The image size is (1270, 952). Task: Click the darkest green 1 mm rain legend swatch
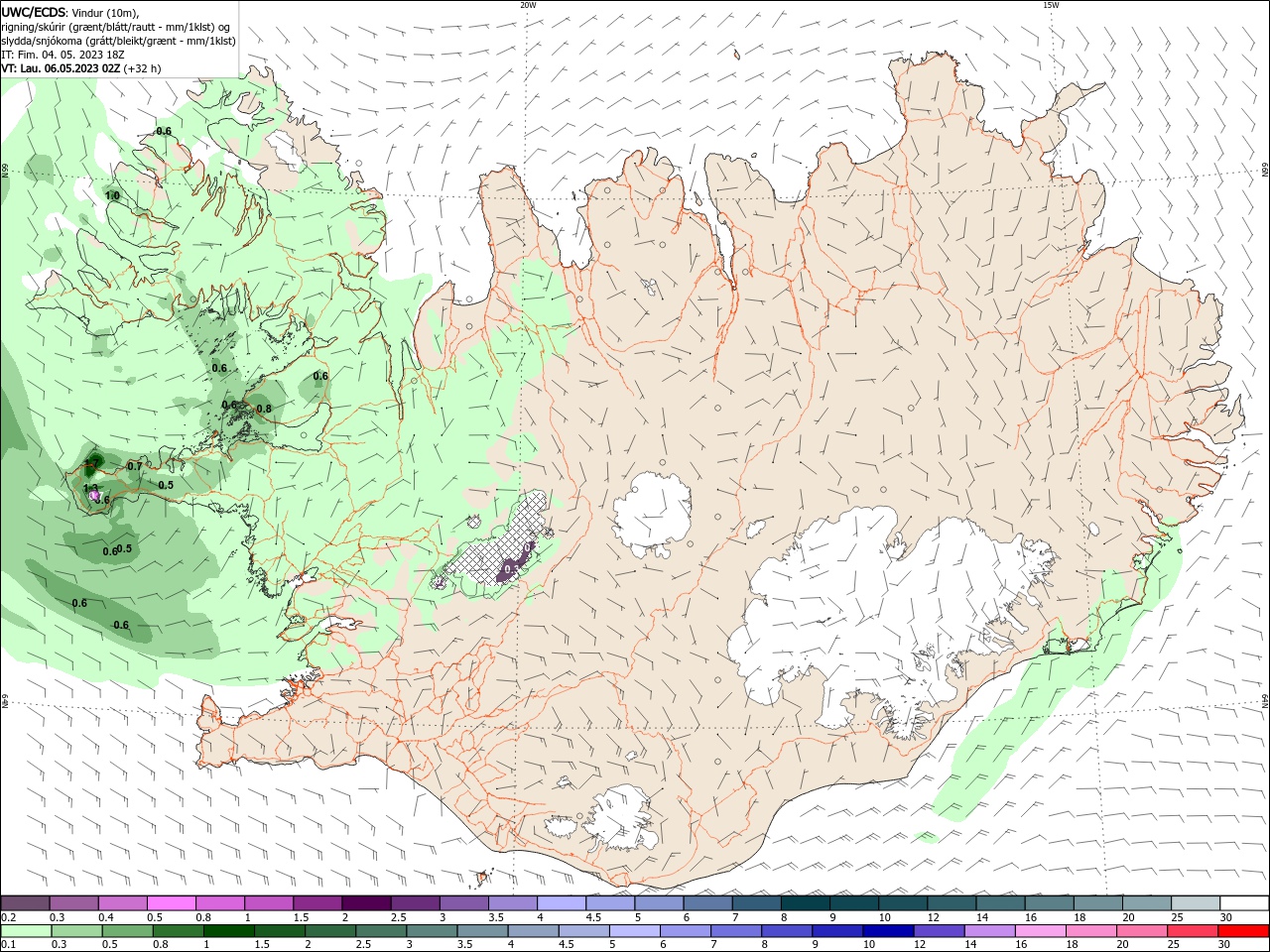click(x=229, y=931)
